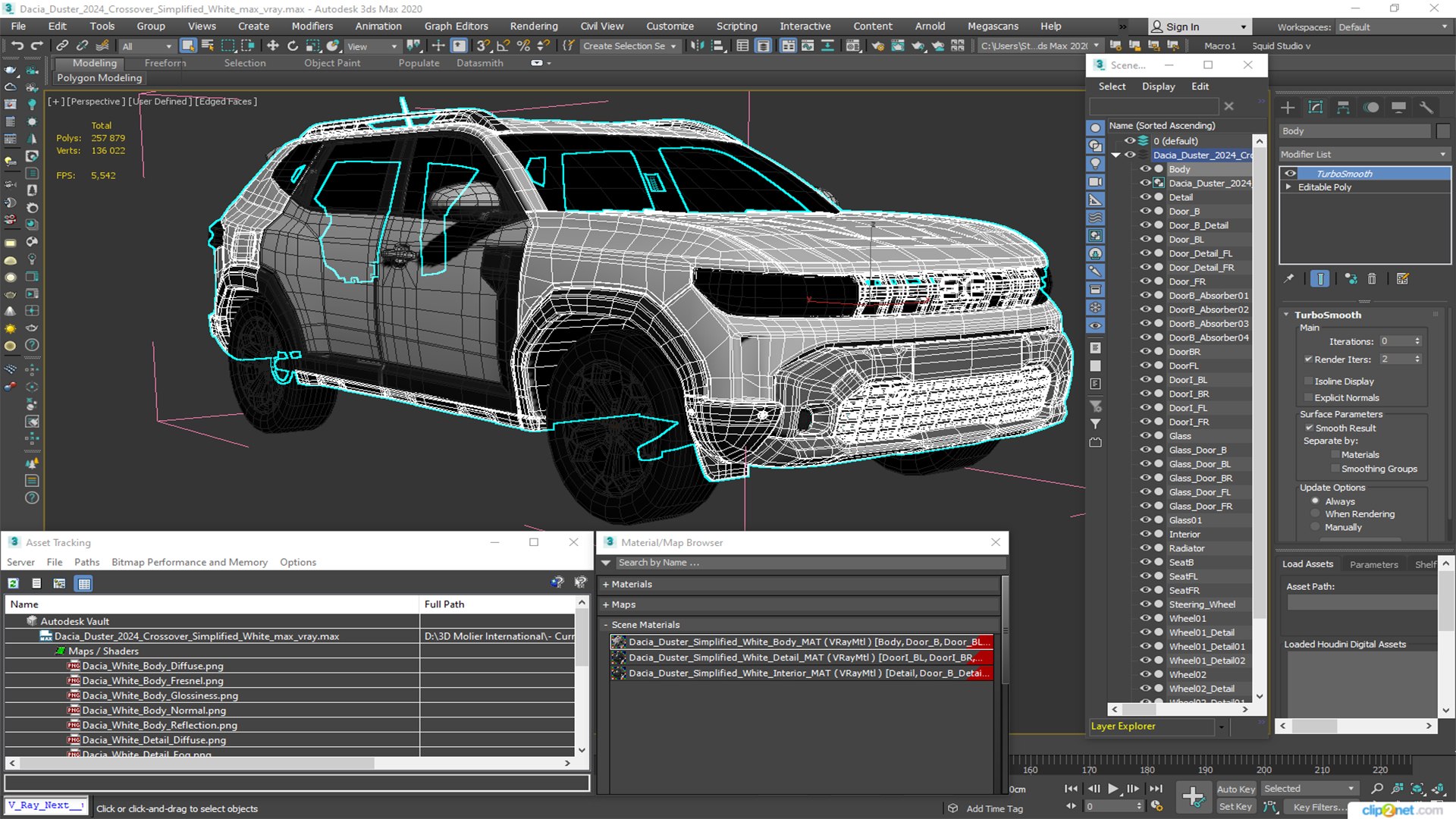Go to the start frame button

1071,789
